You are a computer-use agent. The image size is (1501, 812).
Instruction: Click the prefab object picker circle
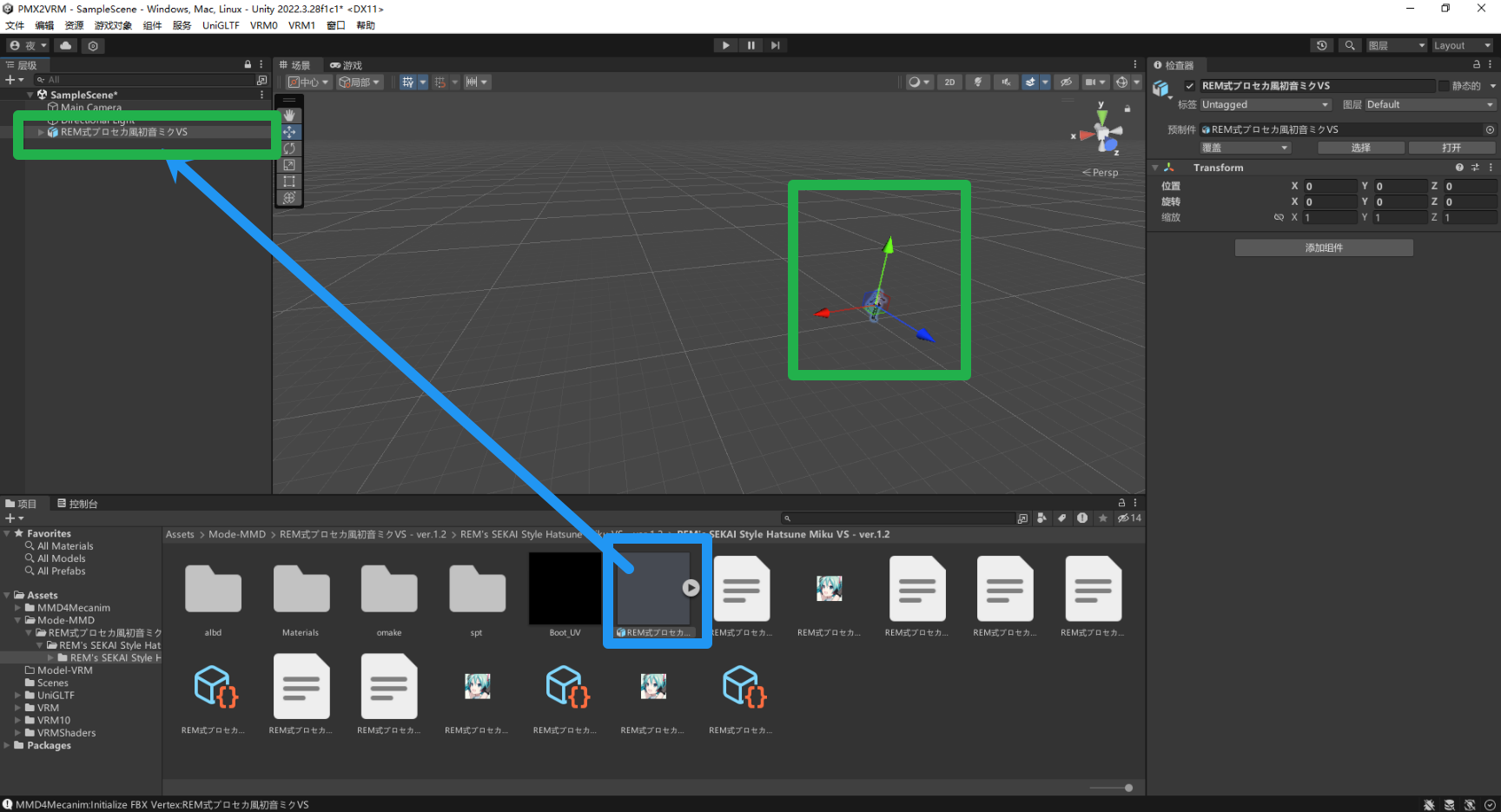tap(1490, 129)
